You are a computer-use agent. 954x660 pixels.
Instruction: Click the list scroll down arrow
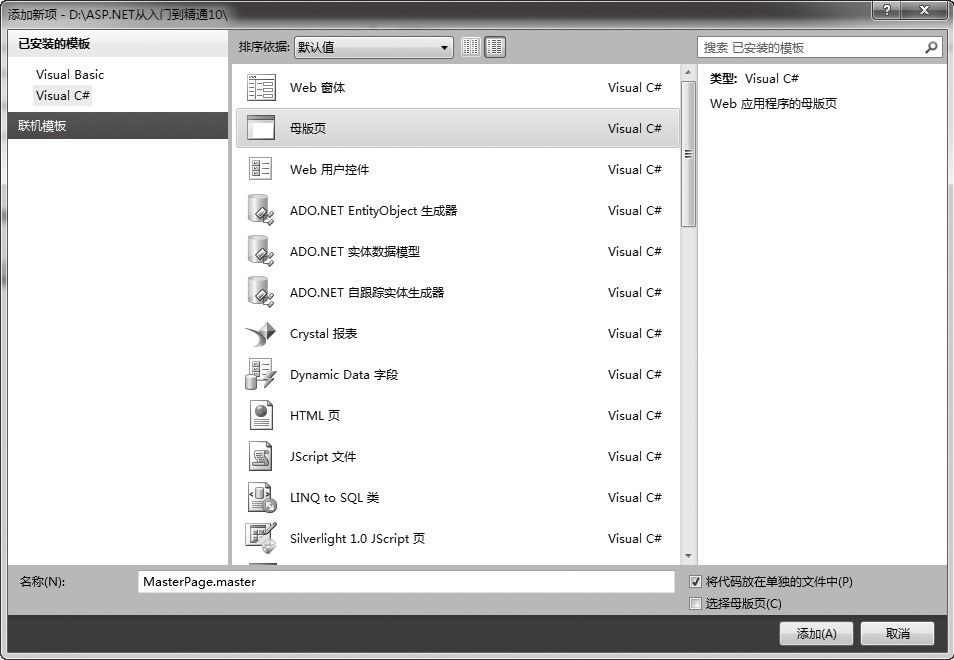pyautogui.click(x=688, y=555)
